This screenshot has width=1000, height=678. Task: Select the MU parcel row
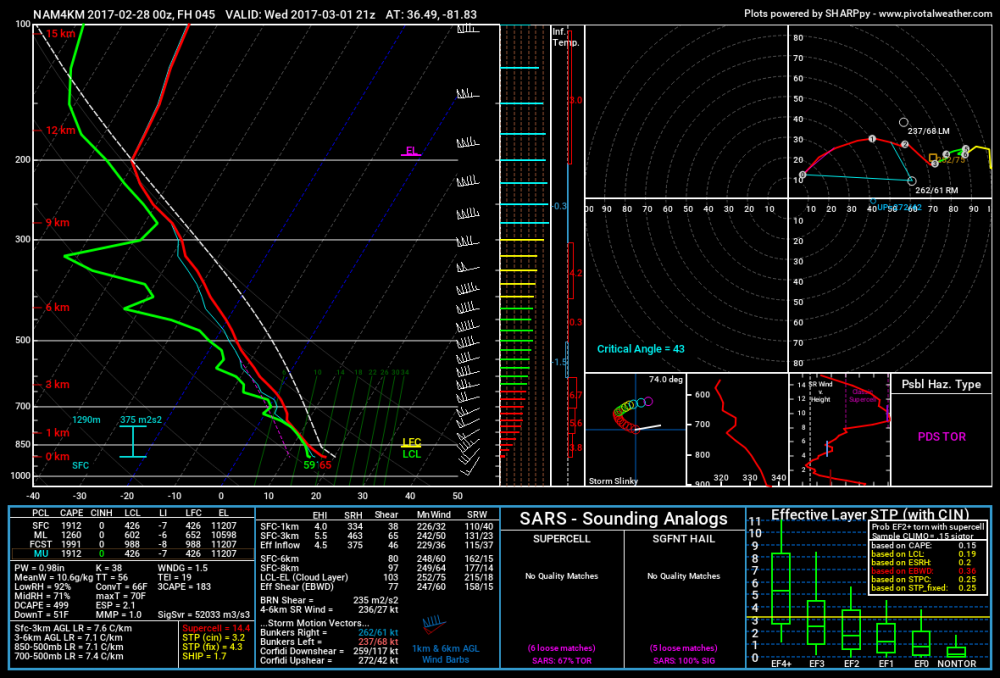(x=133, y=554)
